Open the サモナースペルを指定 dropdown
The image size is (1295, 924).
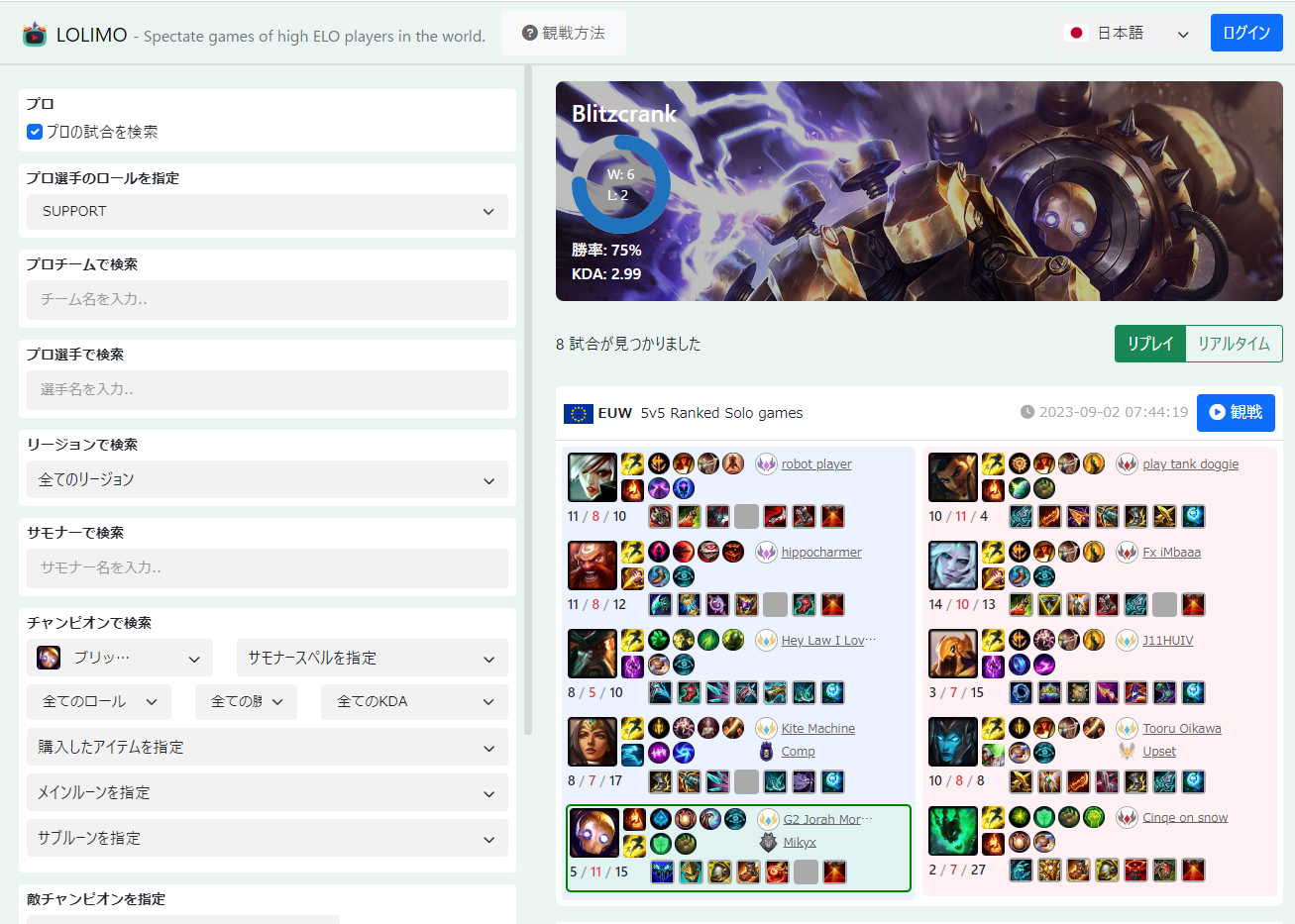(373, 658)
